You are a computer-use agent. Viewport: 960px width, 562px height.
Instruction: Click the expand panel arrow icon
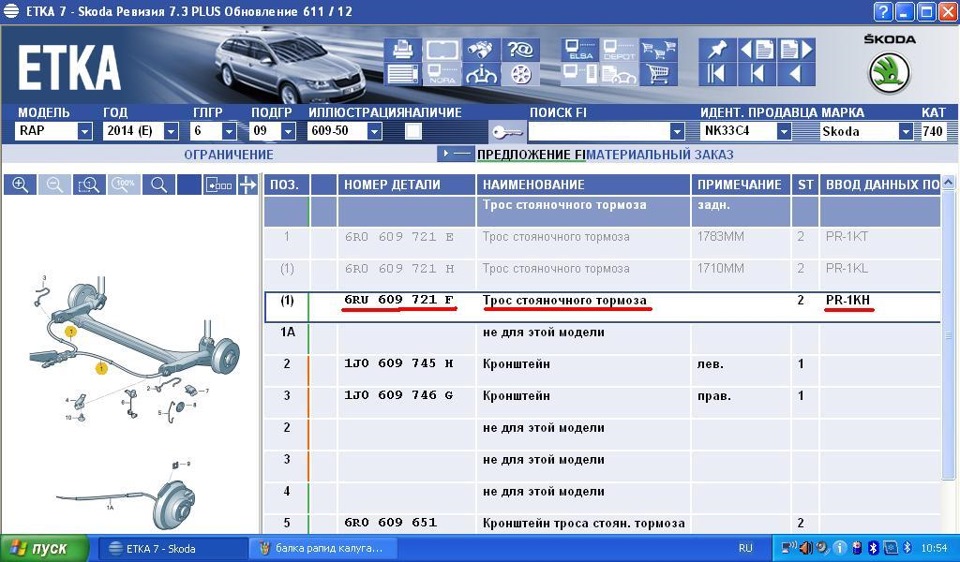[x=247, y=184]
